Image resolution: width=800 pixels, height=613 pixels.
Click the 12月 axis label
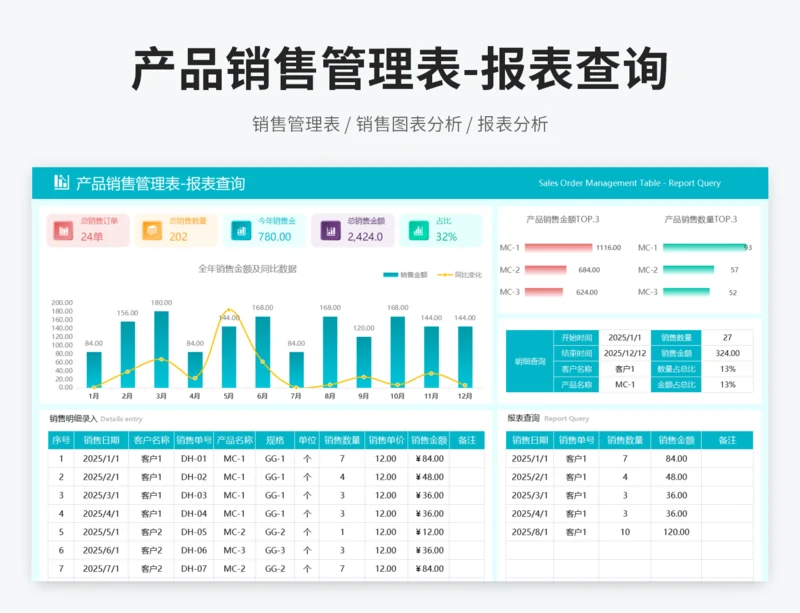(465, 396)
